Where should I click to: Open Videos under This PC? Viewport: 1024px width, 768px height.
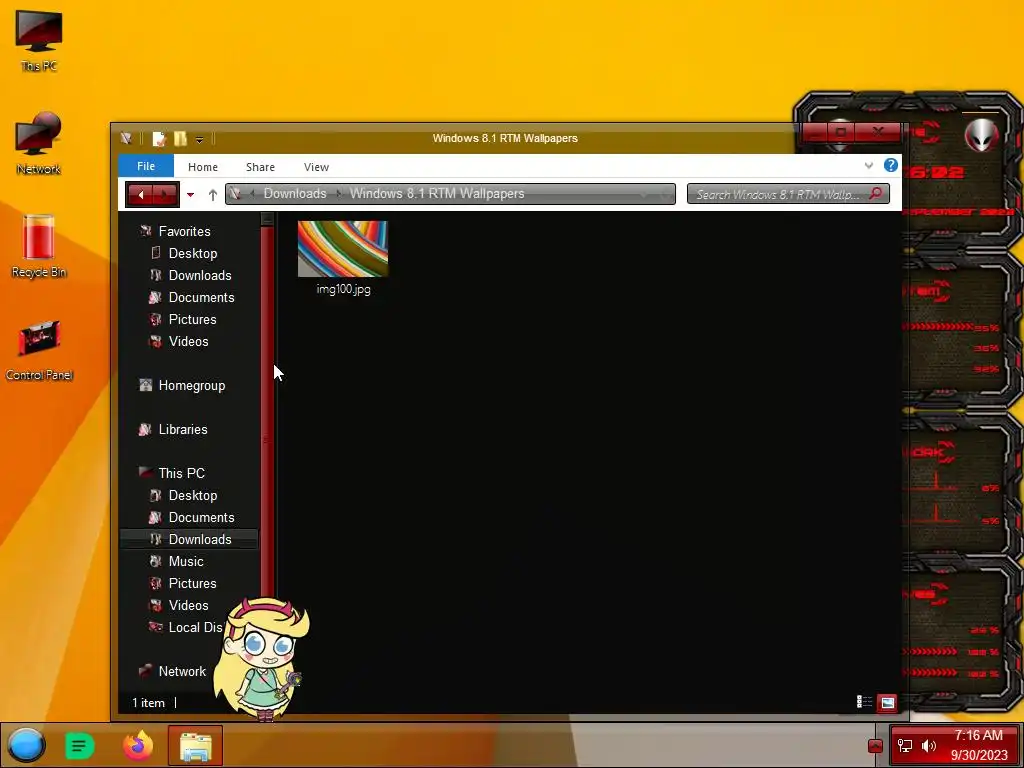(188, 605)
